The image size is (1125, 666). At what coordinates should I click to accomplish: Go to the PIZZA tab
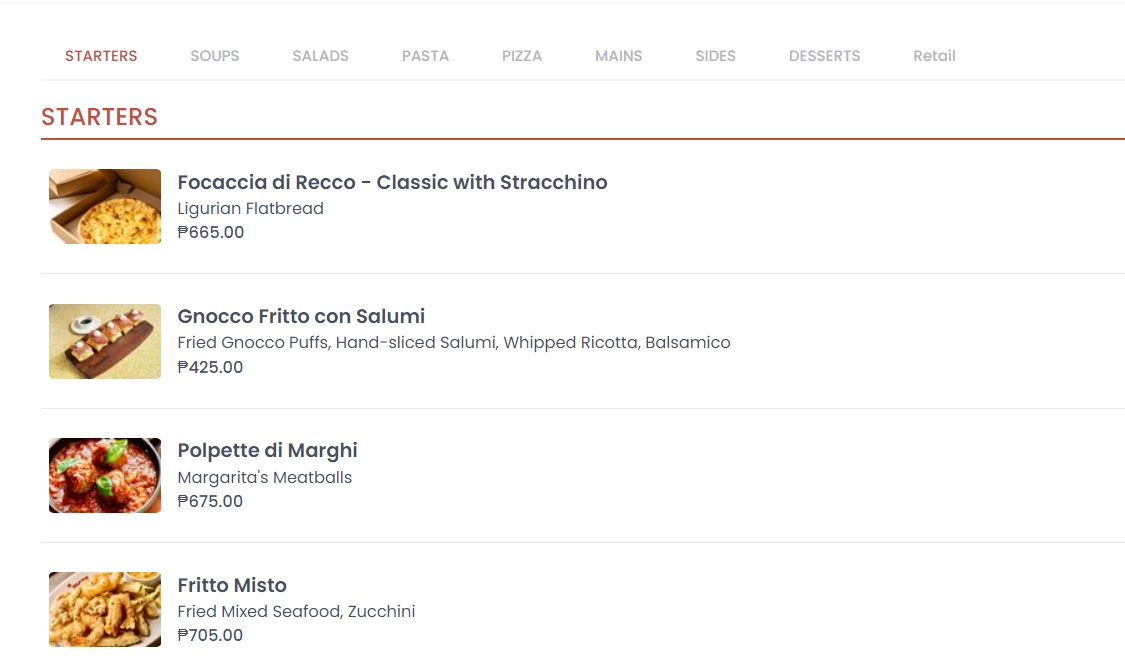(522, 56)
